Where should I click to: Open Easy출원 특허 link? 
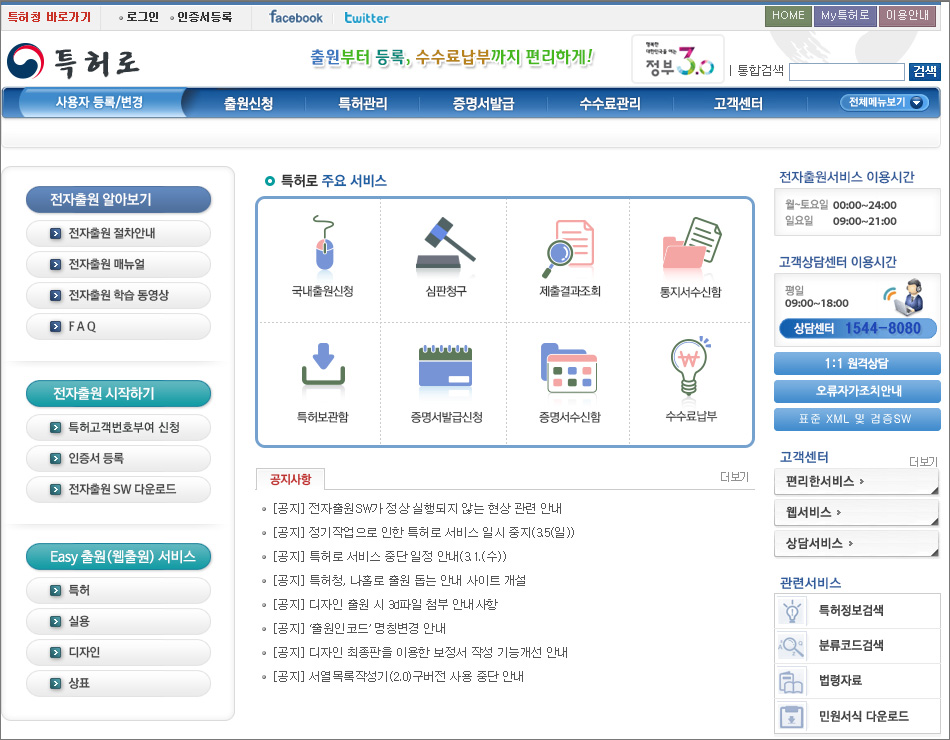(x=118, y=590)
